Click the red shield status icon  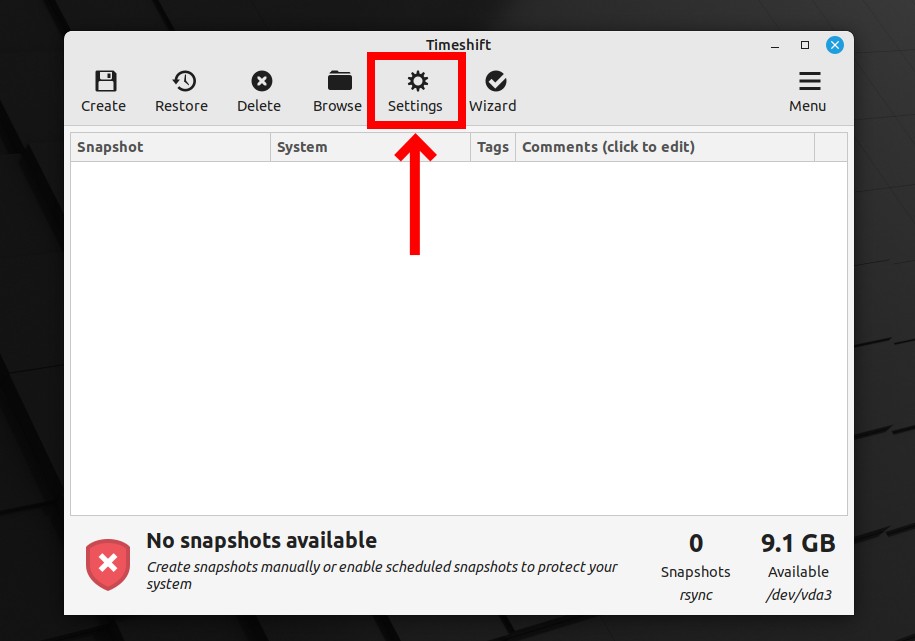tap(108, 564)
